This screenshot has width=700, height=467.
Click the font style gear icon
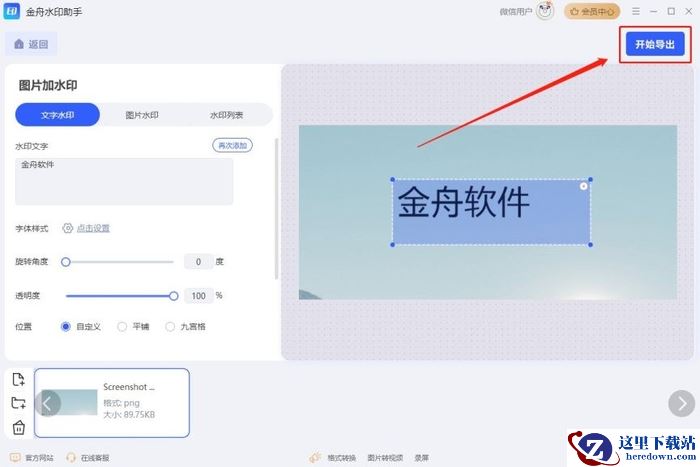(67, 228)
